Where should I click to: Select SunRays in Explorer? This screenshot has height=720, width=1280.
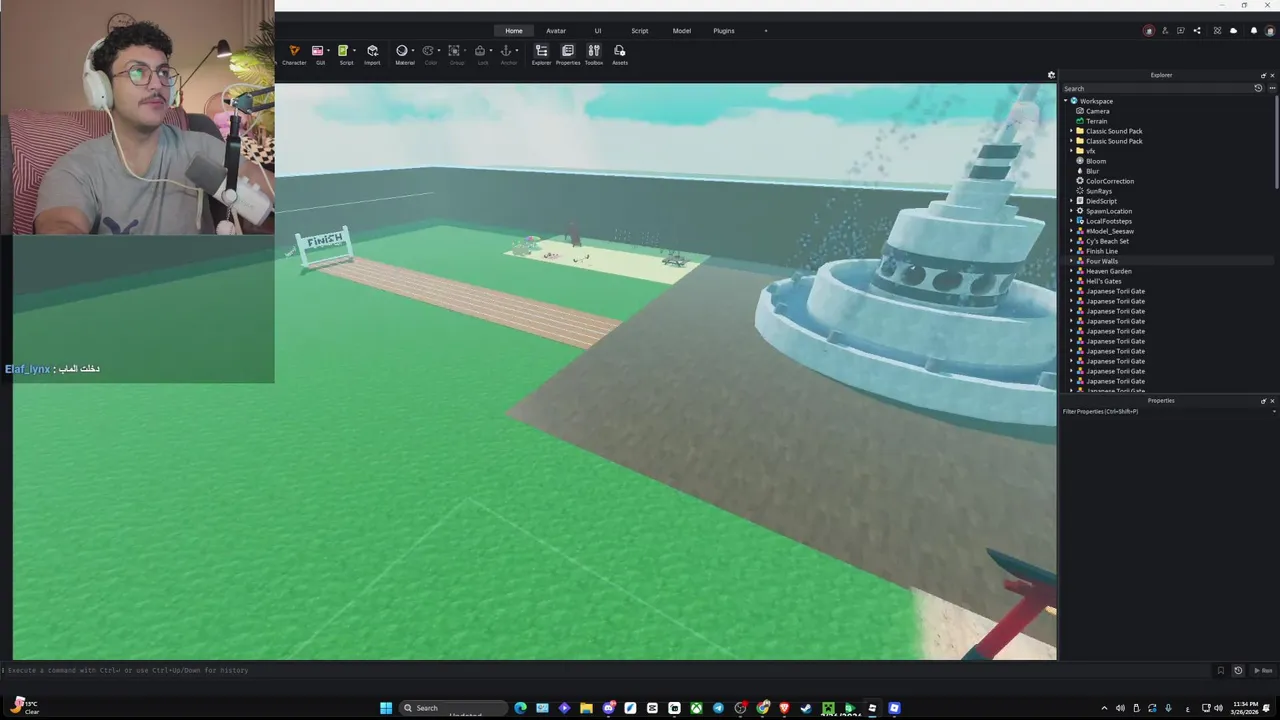tap(1098, 191)
